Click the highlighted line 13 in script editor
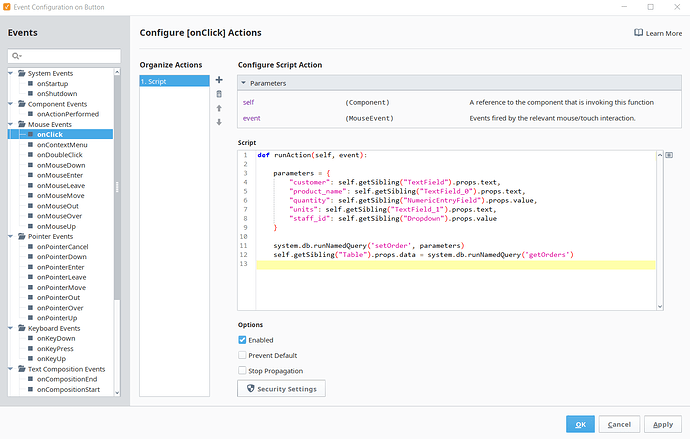 (x=456, y=264)
